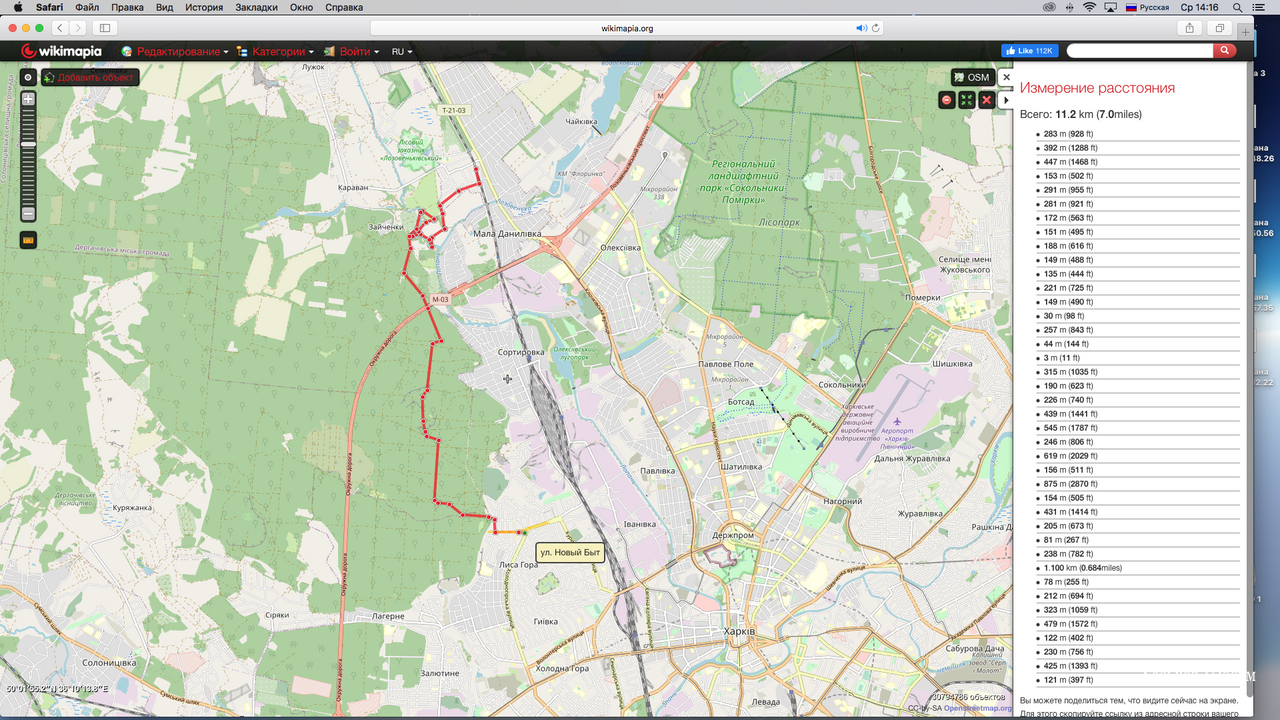Viewport: 1280px width, 720px height.
Task: Open the Файл menu
Action: point(86,7)
